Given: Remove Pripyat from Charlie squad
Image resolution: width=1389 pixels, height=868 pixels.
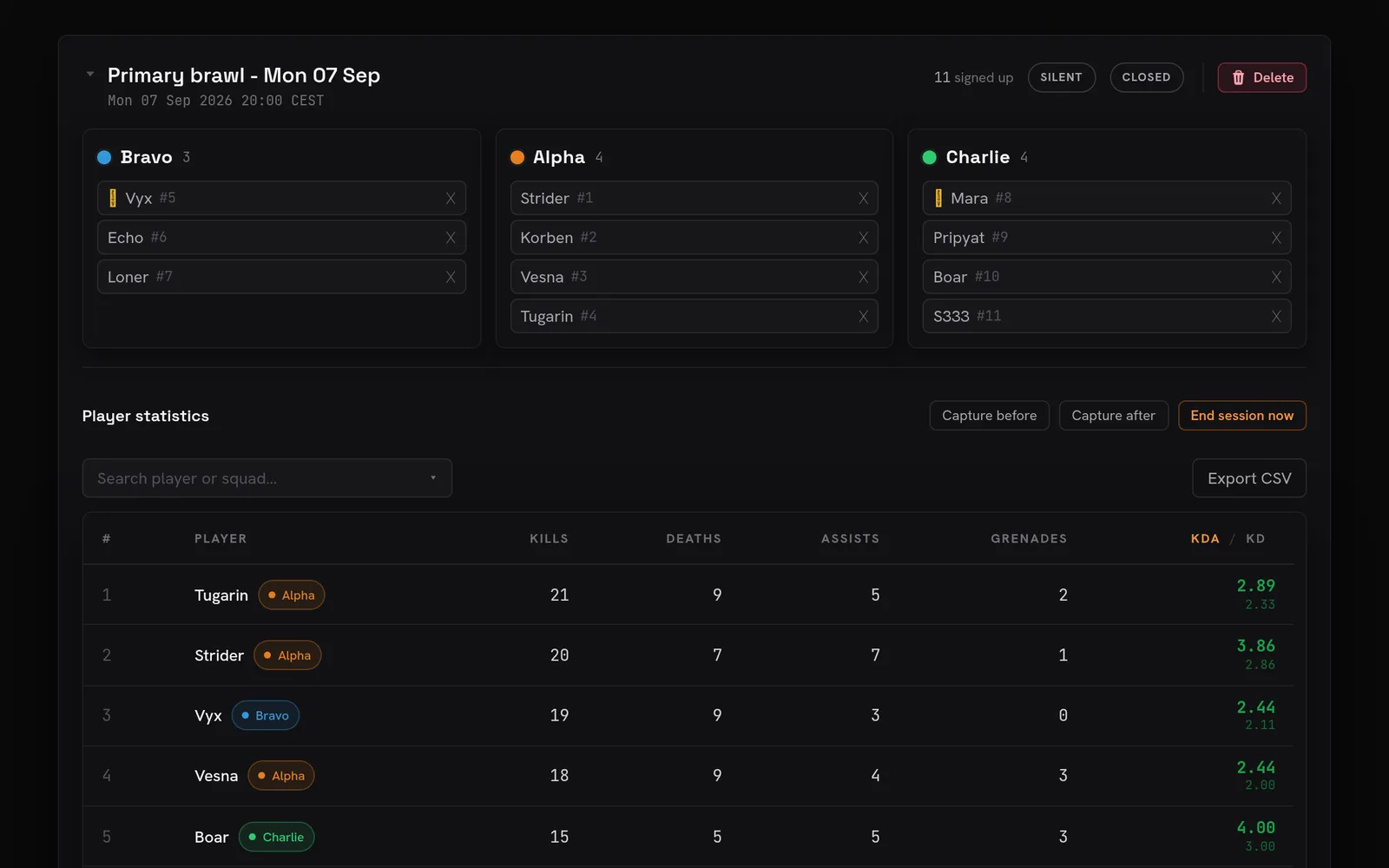Looking at the screenshot, I should point(1276,238).
